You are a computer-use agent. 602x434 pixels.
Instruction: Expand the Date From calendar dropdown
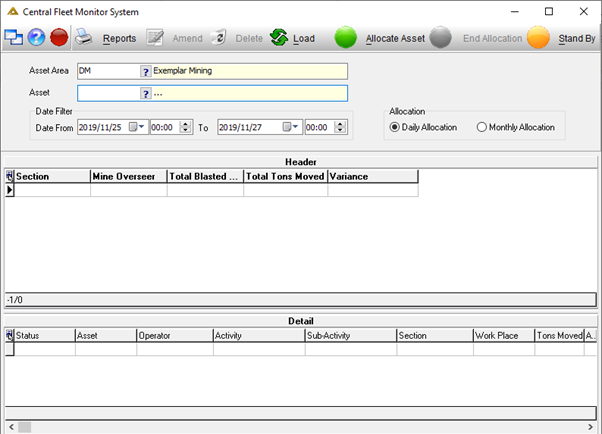pyautogui.click(x=136, y=127)
